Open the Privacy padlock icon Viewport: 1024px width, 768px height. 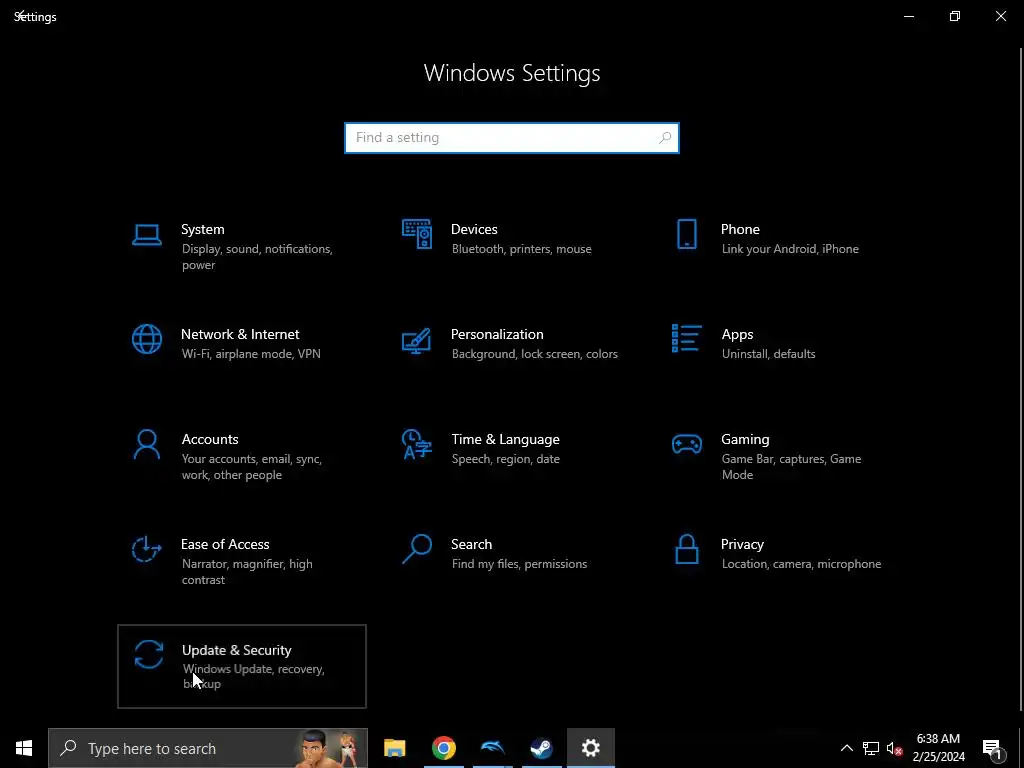click(x=686, y=549)
